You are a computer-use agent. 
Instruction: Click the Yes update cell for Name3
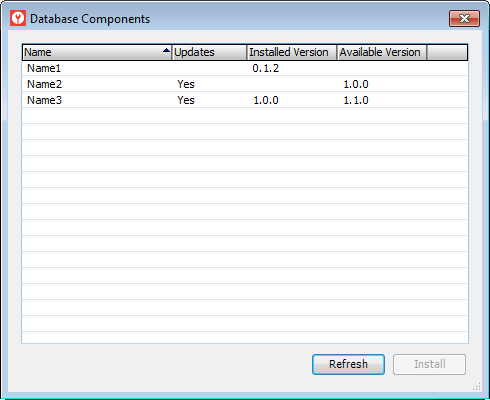pyautogui.click(x=186, y=100)
